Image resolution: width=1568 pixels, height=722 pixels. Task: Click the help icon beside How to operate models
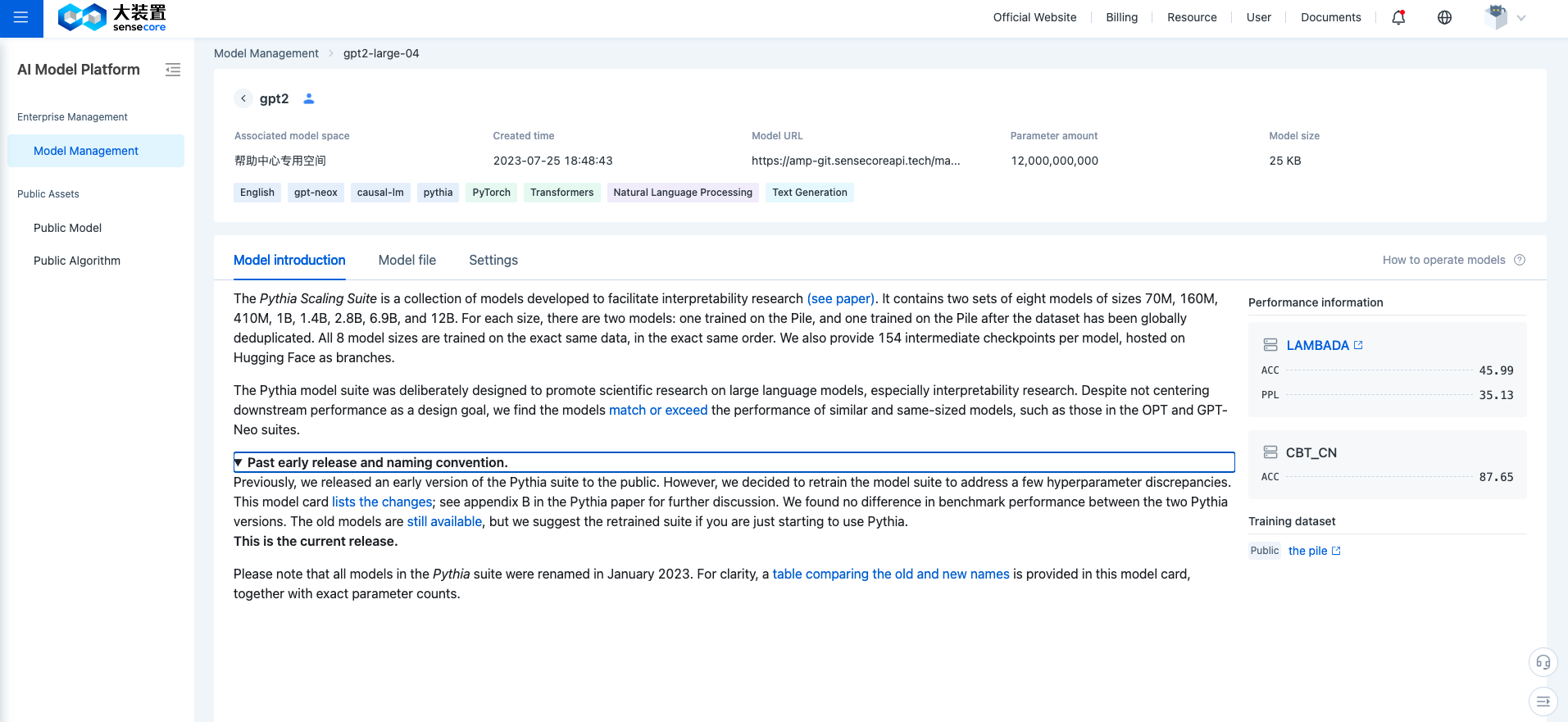(x=1520, y=260)
